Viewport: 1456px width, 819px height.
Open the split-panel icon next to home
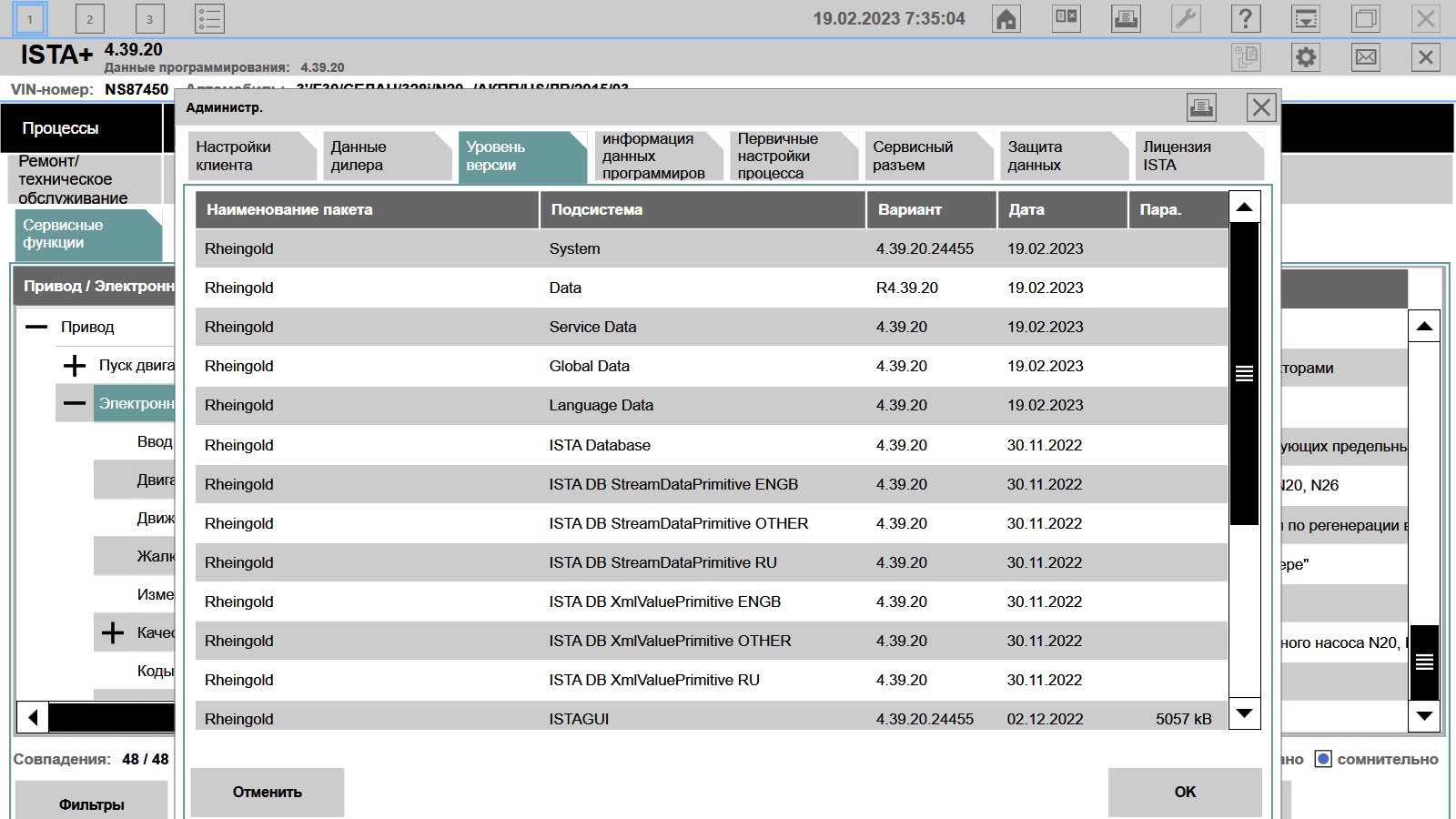[x=1067, y=19]
